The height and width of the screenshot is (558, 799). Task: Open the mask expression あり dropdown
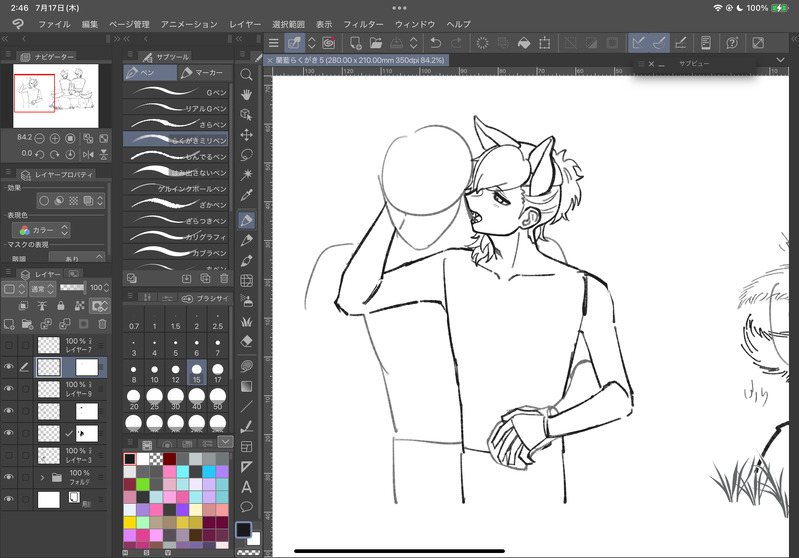[x=77, y=257]
